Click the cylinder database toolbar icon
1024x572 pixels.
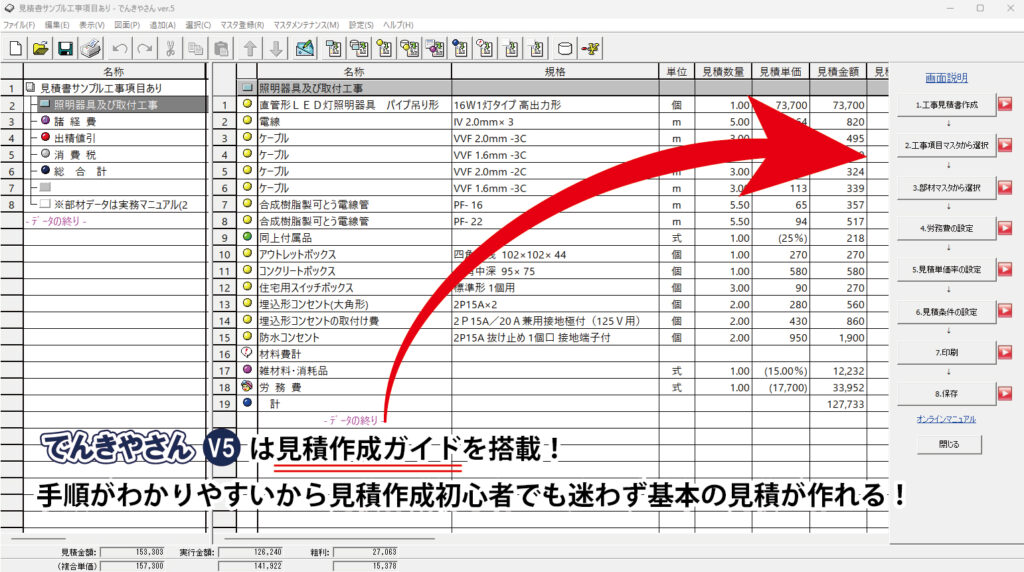(x=566, y=48)
